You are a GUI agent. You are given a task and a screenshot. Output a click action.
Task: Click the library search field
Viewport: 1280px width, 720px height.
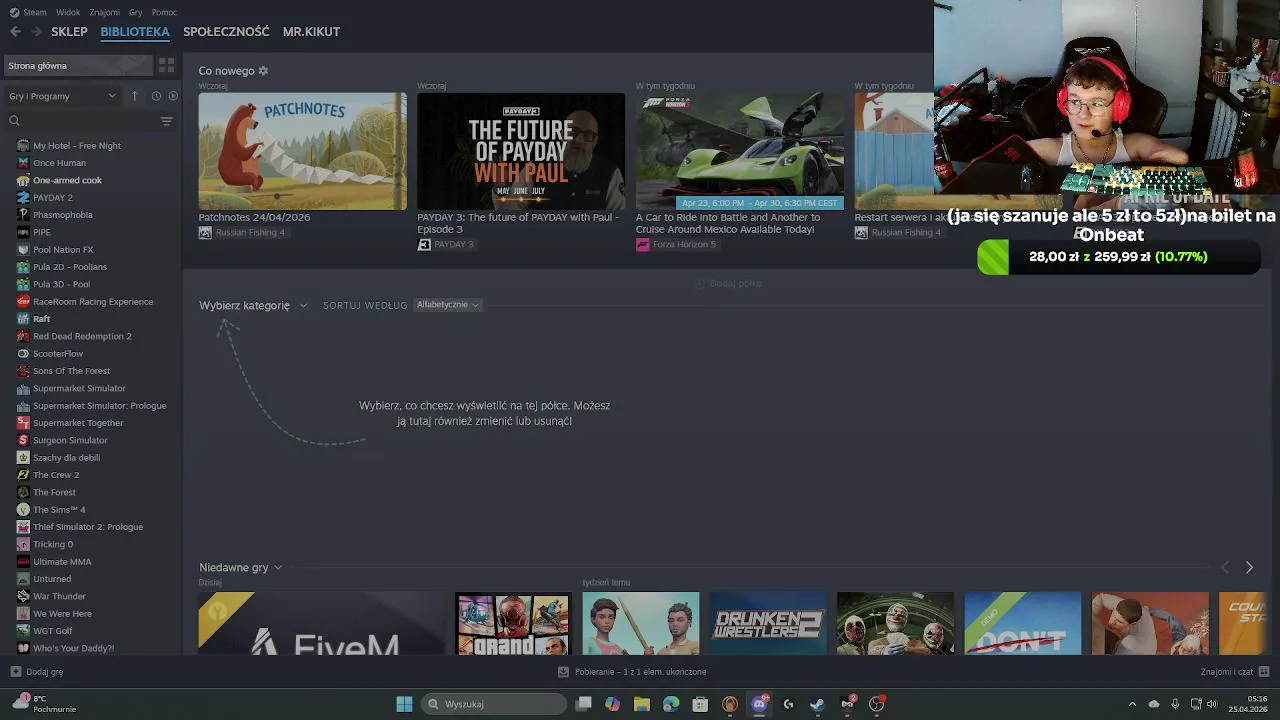(88, 121)
